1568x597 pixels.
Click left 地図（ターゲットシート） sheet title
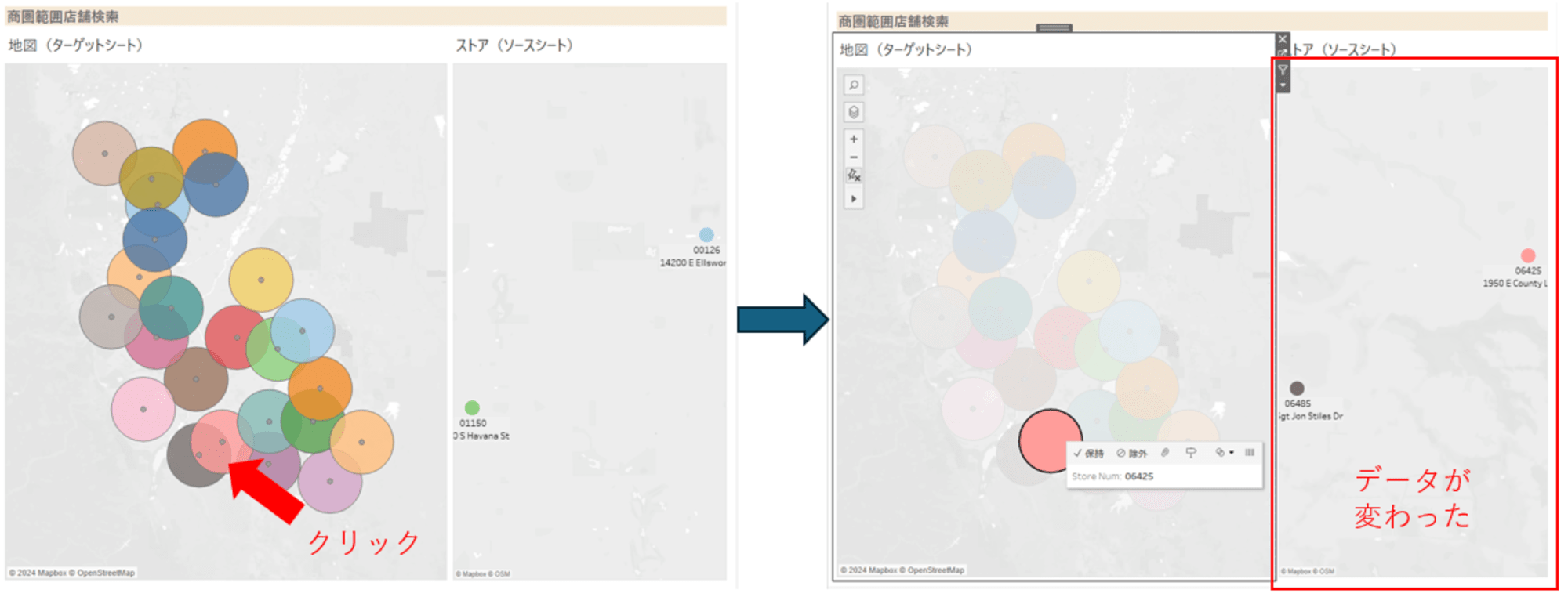pos(75,45)
